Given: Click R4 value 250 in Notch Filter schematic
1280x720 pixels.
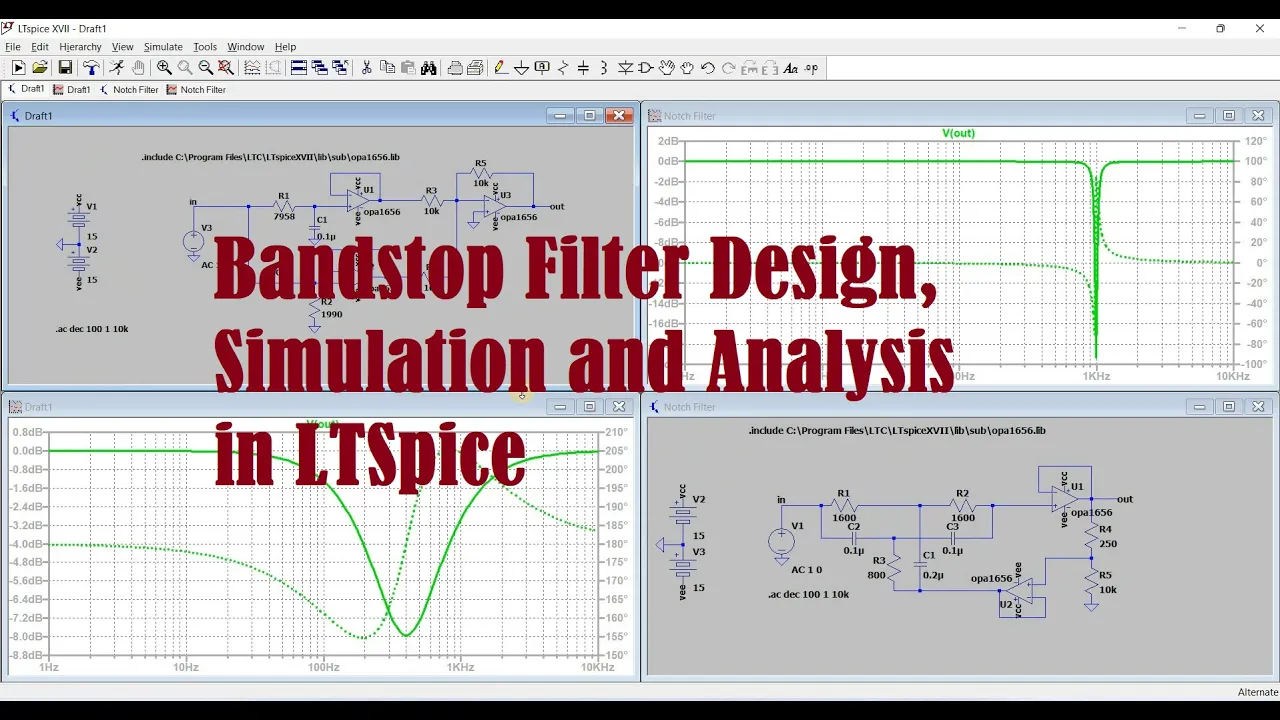Looking at the screenshot, I should tap(1108, 544).
